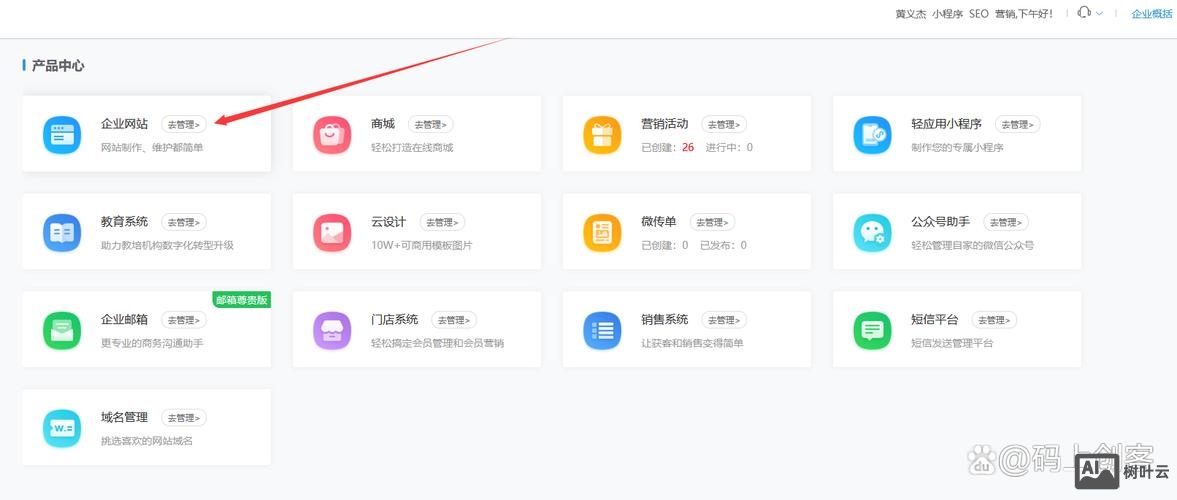Click the 企业邮箱 title text
The height and width of the screenshot is (500, 1177).
[125, 319]
